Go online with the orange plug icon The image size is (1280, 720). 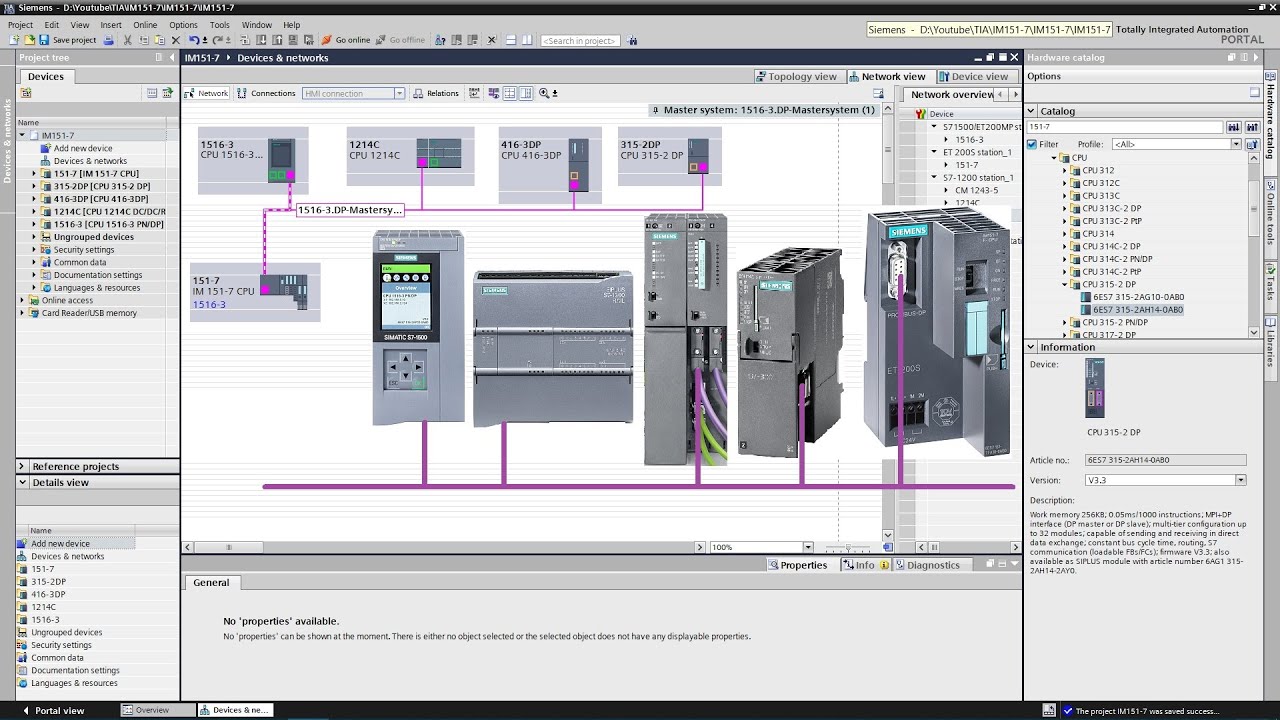[326, 40]
